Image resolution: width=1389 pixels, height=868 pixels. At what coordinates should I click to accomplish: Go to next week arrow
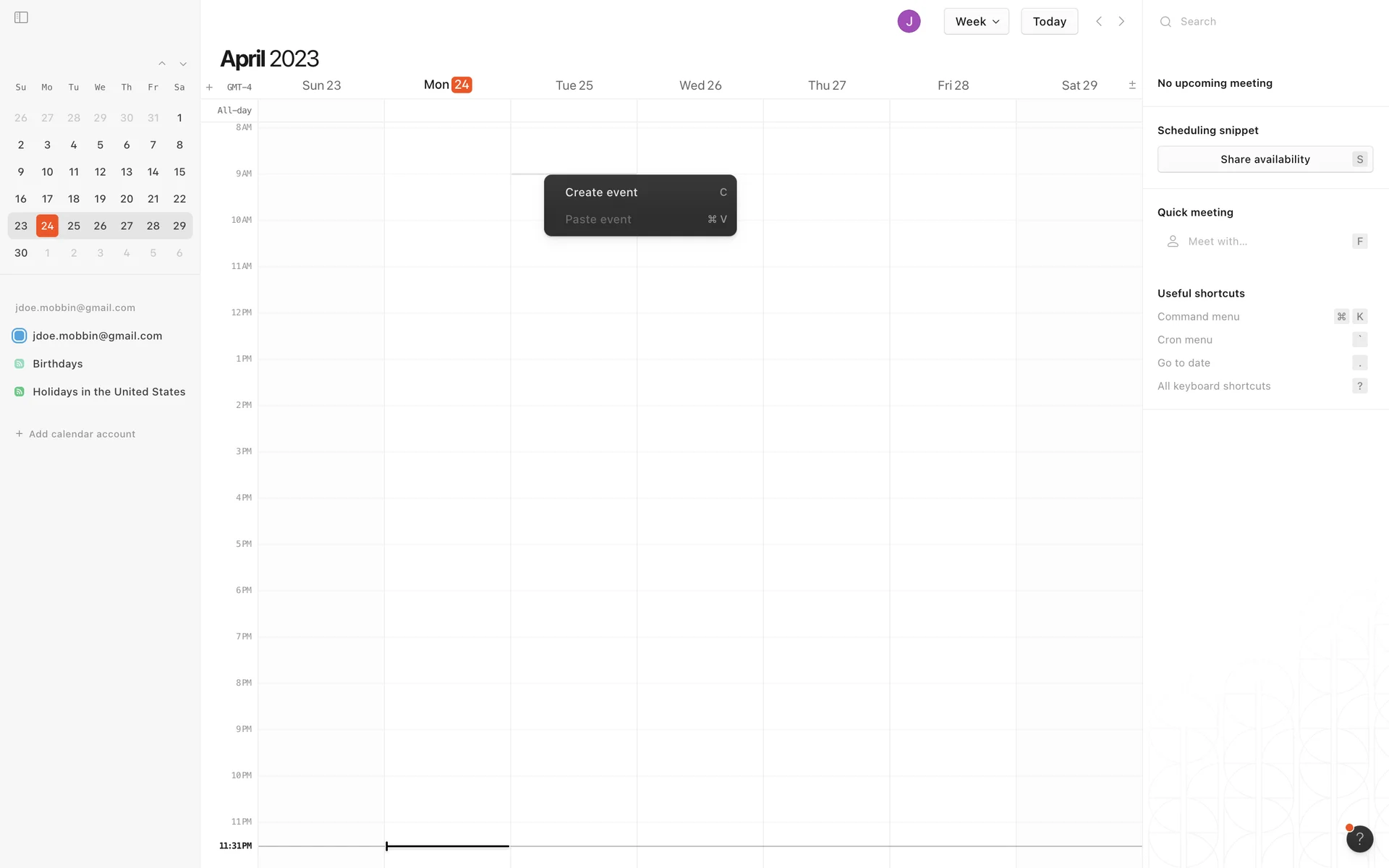coord(1121,22)
